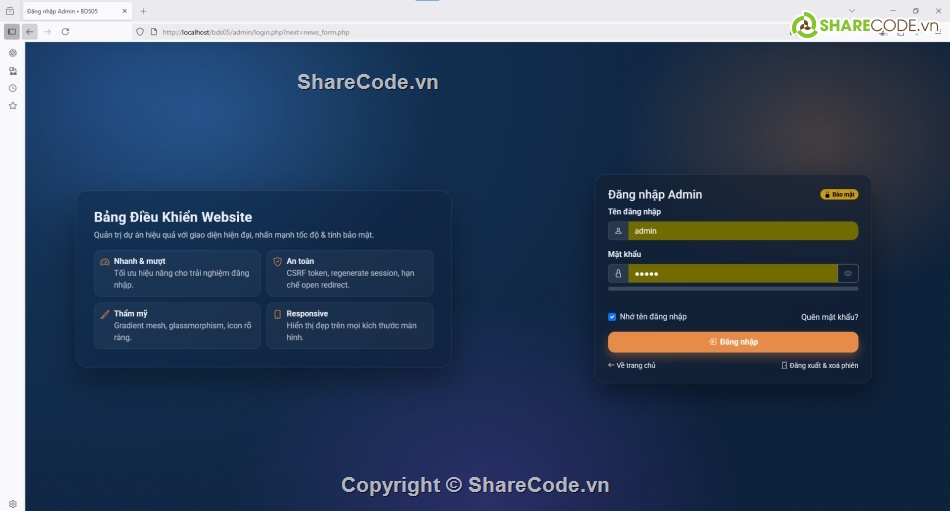Open the list all tabs chevron
Viewport: 950px width, 511px height.
(852, 11)
